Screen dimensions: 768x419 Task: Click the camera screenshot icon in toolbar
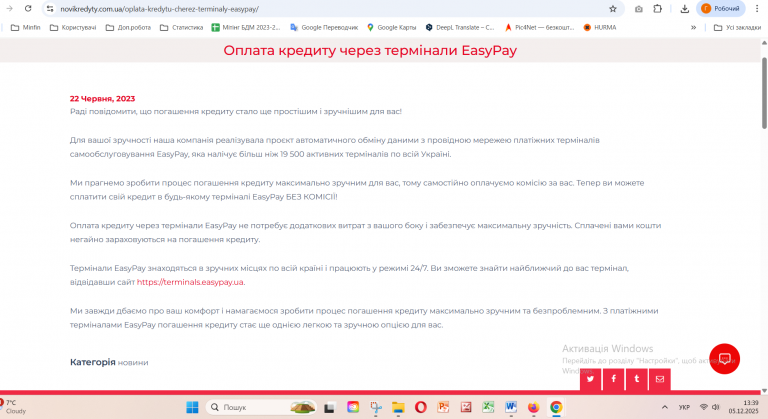(639, 9)
